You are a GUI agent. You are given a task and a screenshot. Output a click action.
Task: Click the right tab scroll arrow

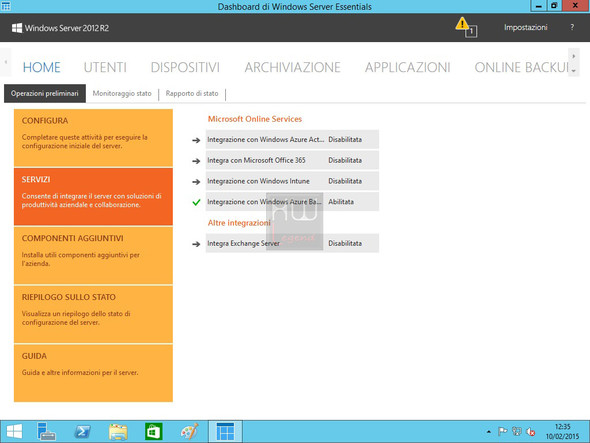tap(573, 56)
